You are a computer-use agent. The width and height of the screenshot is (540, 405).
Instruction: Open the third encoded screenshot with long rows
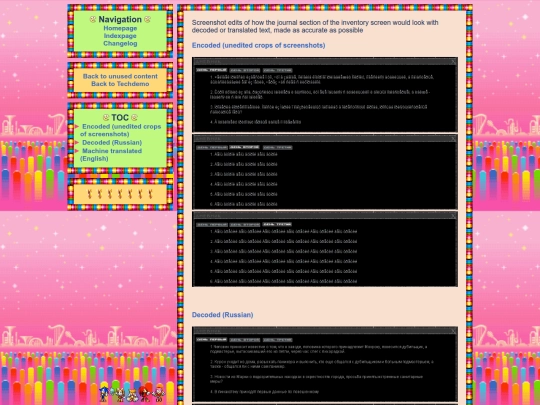(325, 249)
